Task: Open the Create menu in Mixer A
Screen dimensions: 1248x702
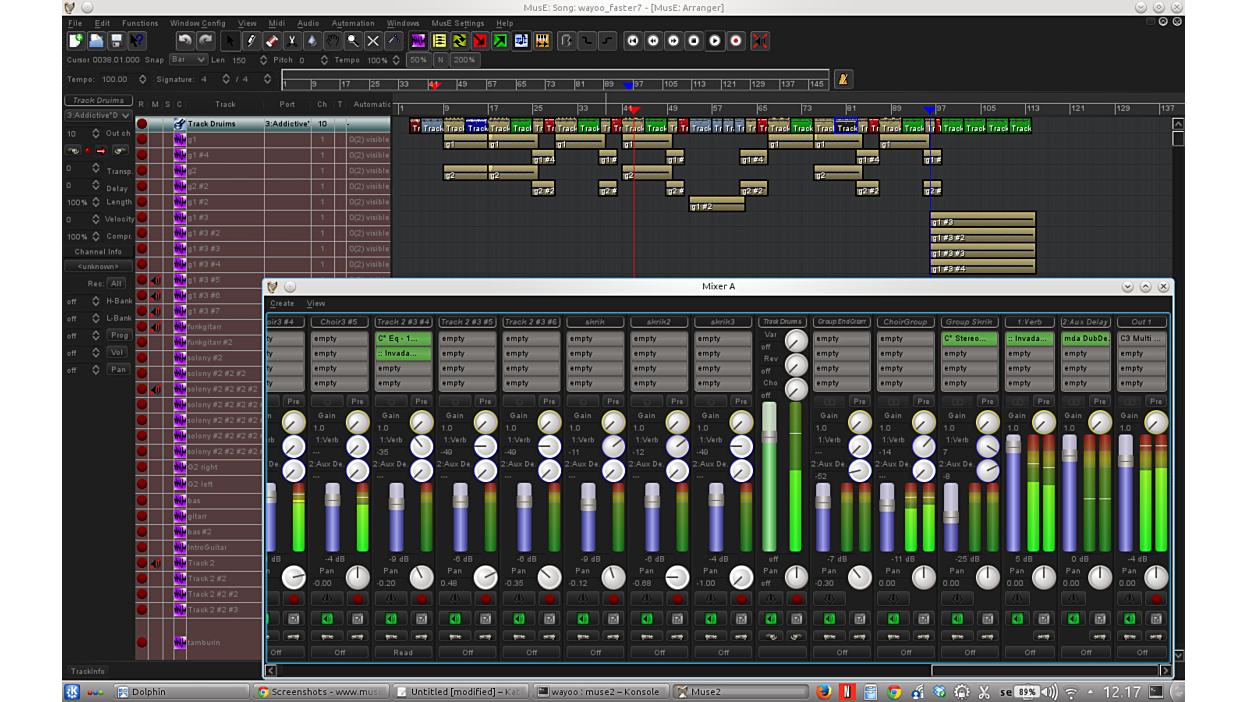Action: coord(282,303)
